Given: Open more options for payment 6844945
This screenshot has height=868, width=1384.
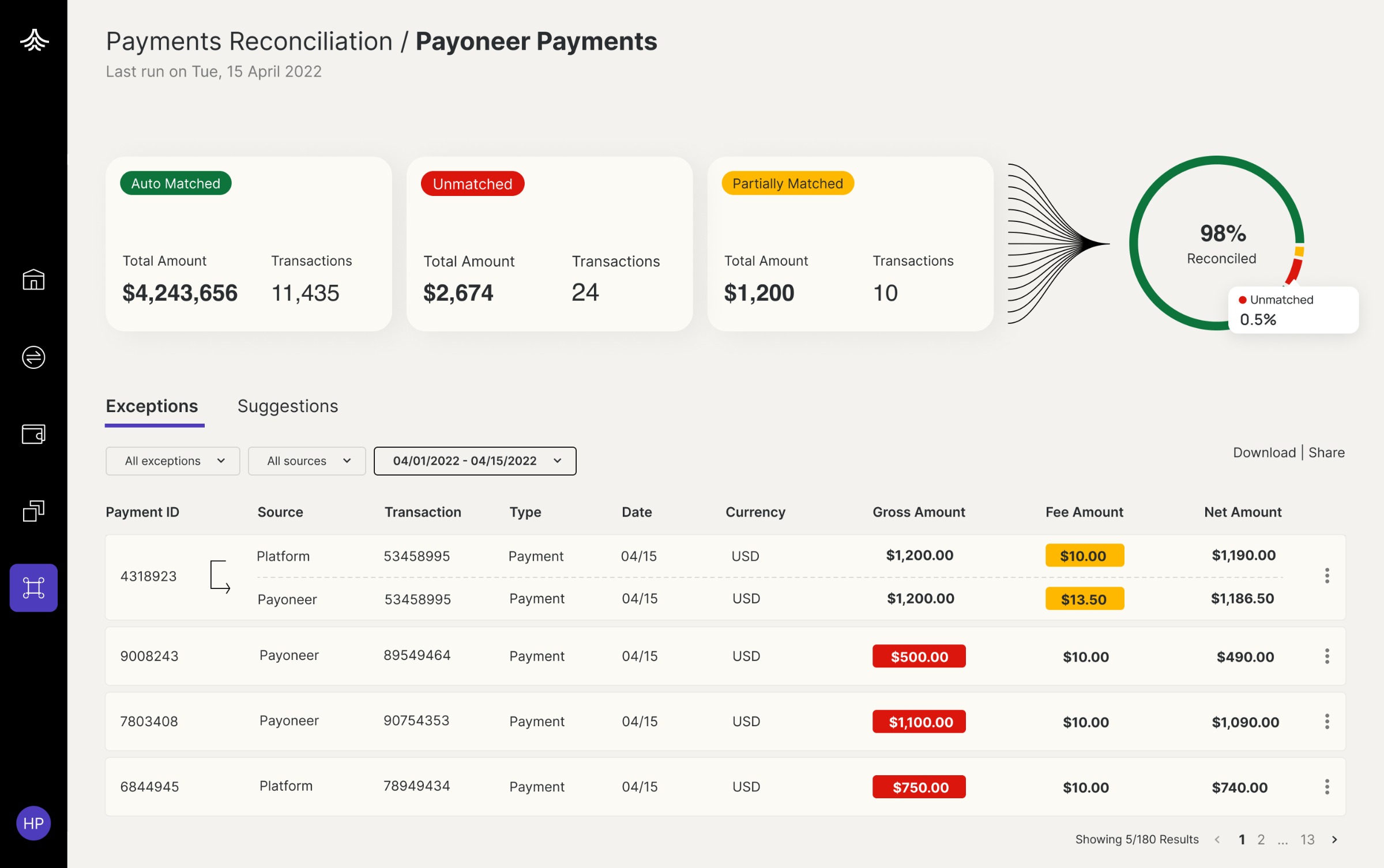Looking at the screenshot, I should coord(1327,787).
